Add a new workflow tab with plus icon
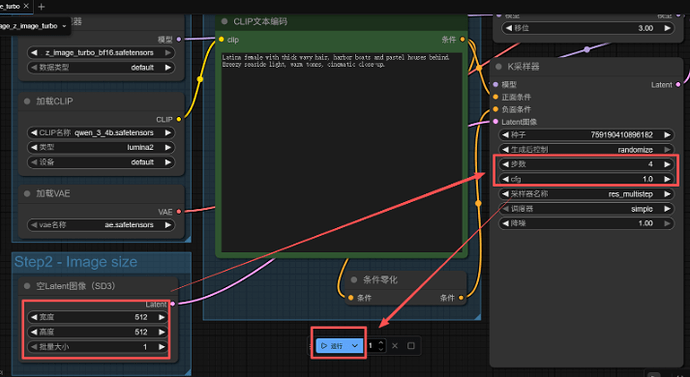The image size is (690, 377). coord(41,7)
